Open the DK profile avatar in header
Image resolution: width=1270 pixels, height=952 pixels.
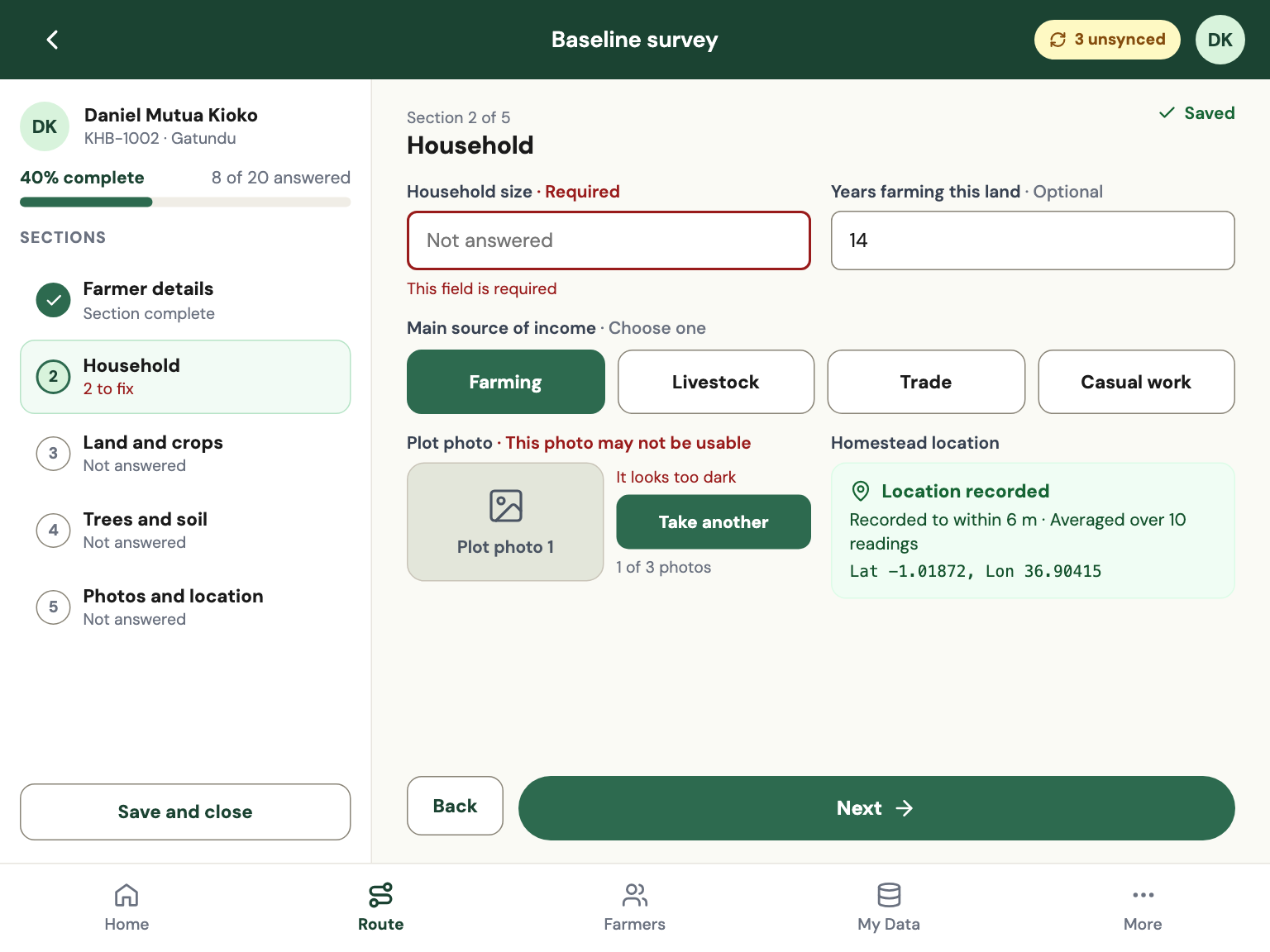1220,40
